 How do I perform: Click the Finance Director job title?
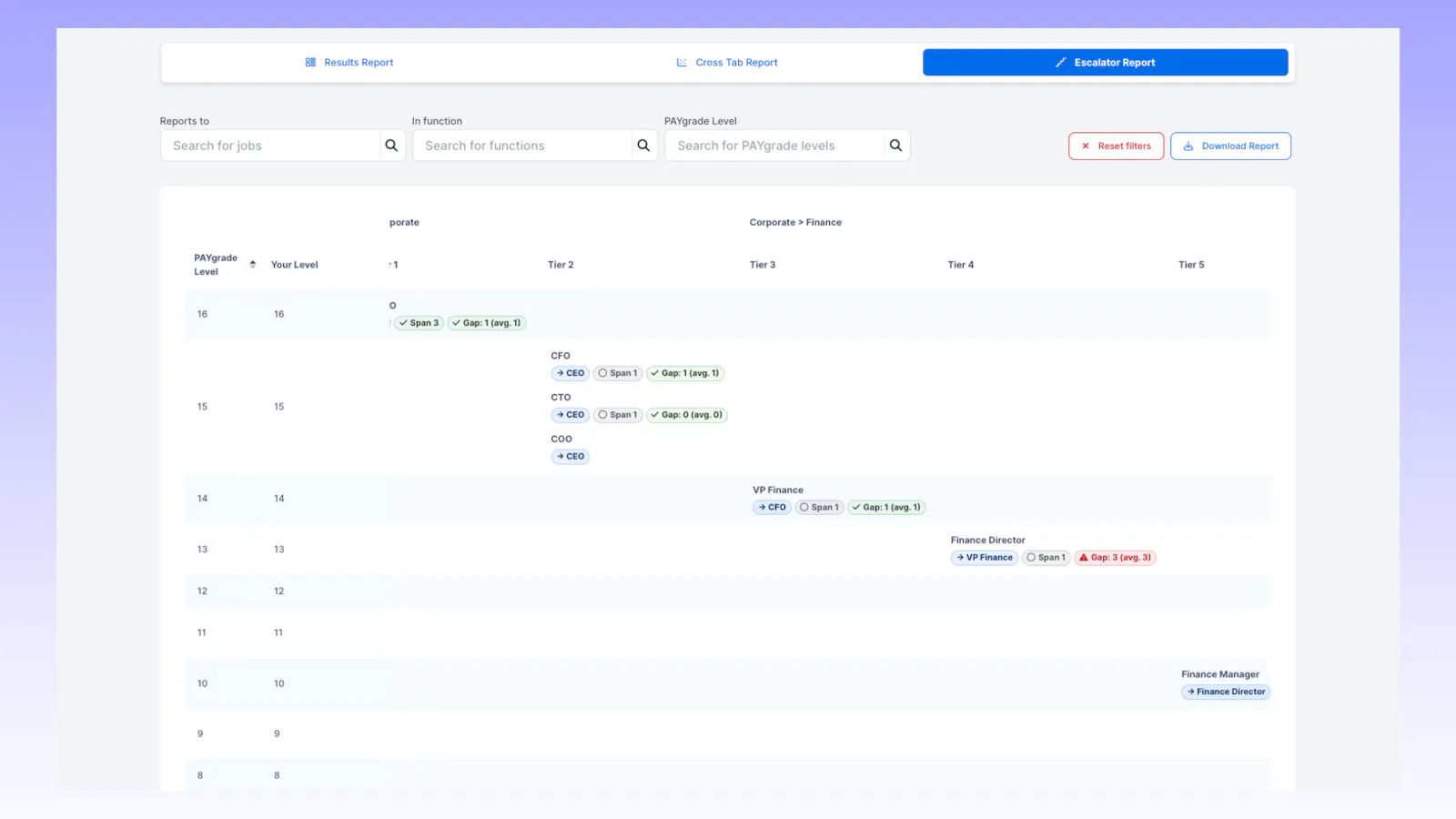[988, 540]
